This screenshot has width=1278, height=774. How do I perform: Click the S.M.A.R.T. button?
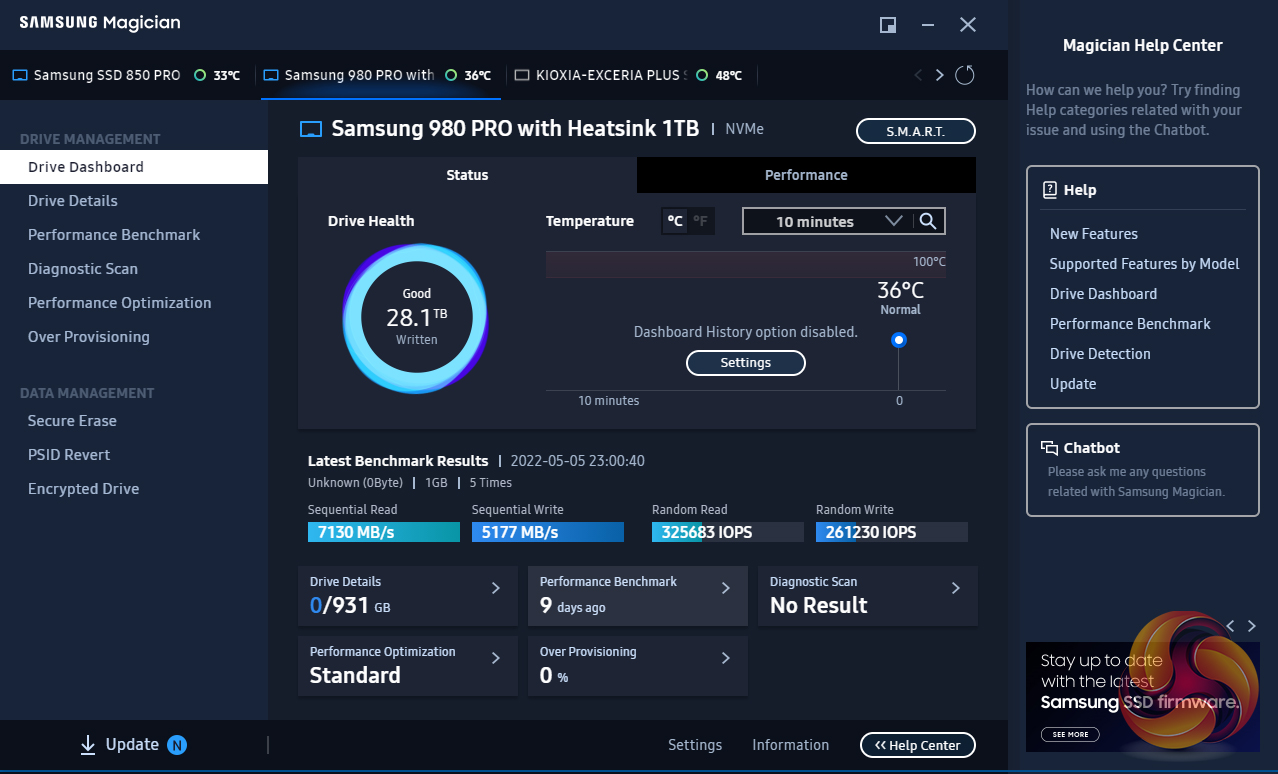pos(915,131)
